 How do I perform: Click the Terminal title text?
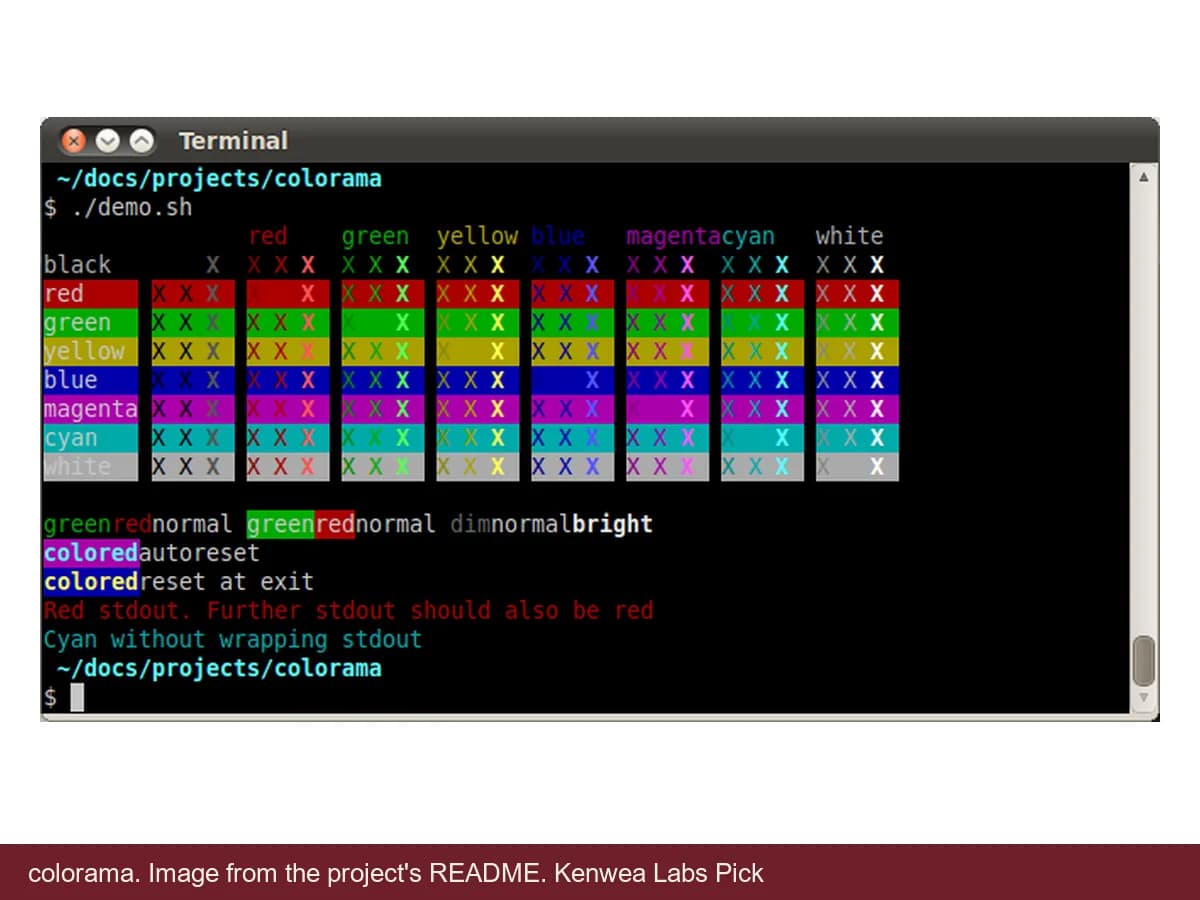tap(233, 141)
